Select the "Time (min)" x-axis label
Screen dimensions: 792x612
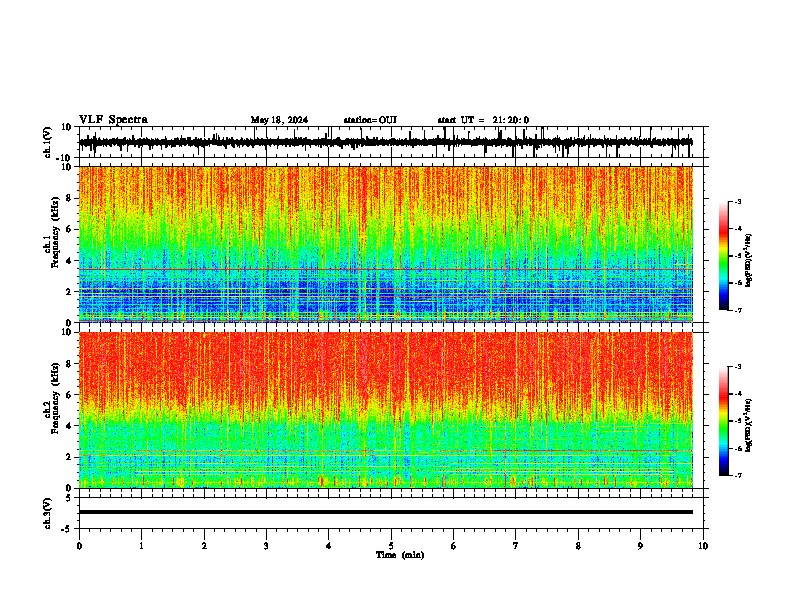coord(400,555)
